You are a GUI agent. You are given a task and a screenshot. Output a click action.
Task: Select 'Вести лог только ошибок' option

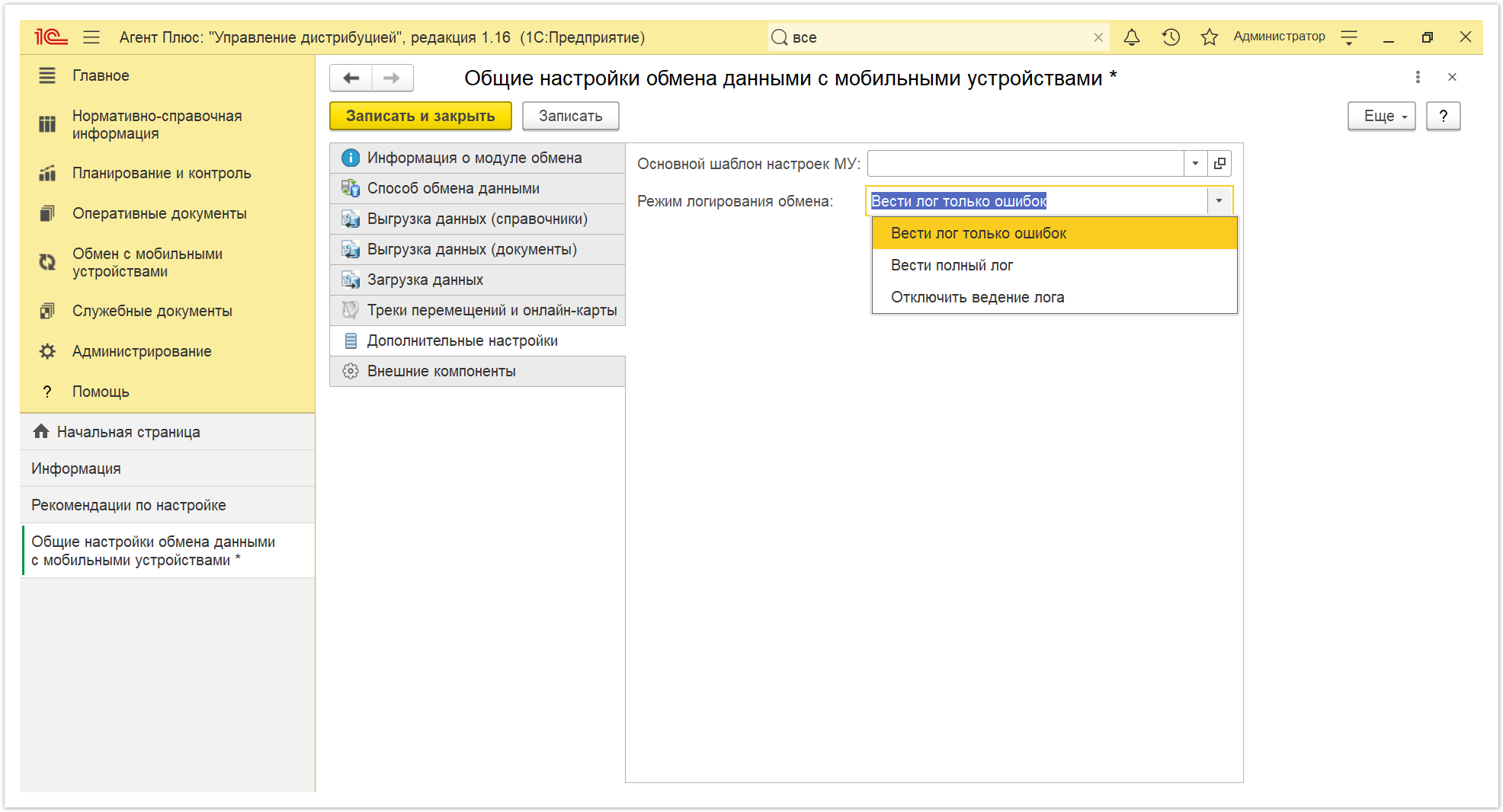tap(1054, 233)
